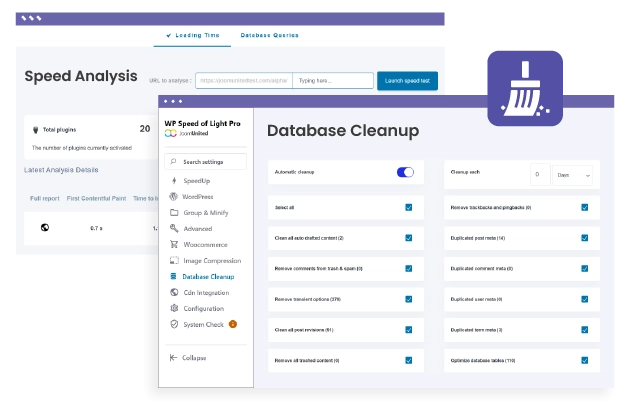Viewport: 630px width, 401px height.
Task: Click the Collapse arrow icon
Action: coord(173,358)
